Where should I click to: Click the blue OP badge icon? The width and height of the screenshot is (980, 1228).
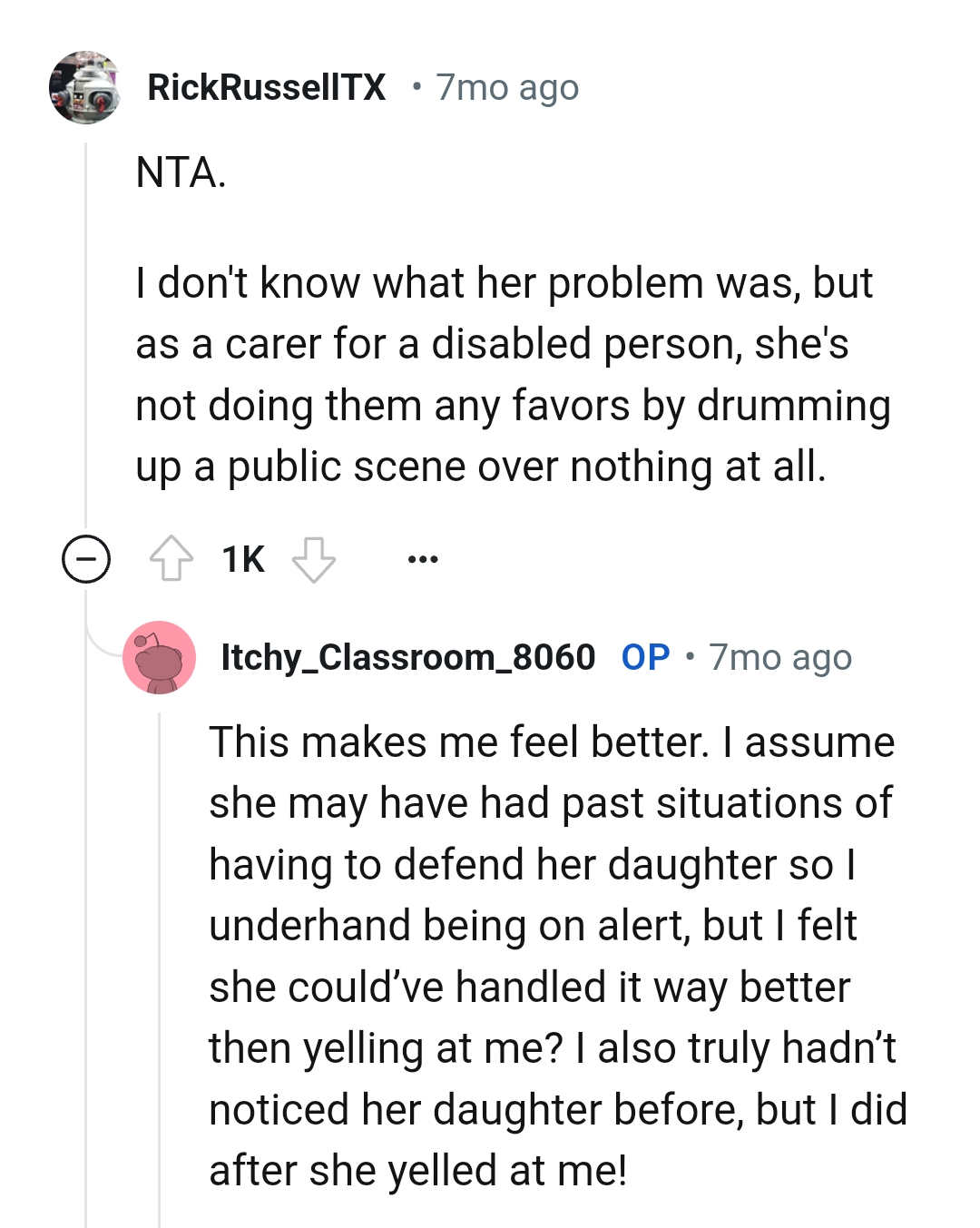point(646,657)
